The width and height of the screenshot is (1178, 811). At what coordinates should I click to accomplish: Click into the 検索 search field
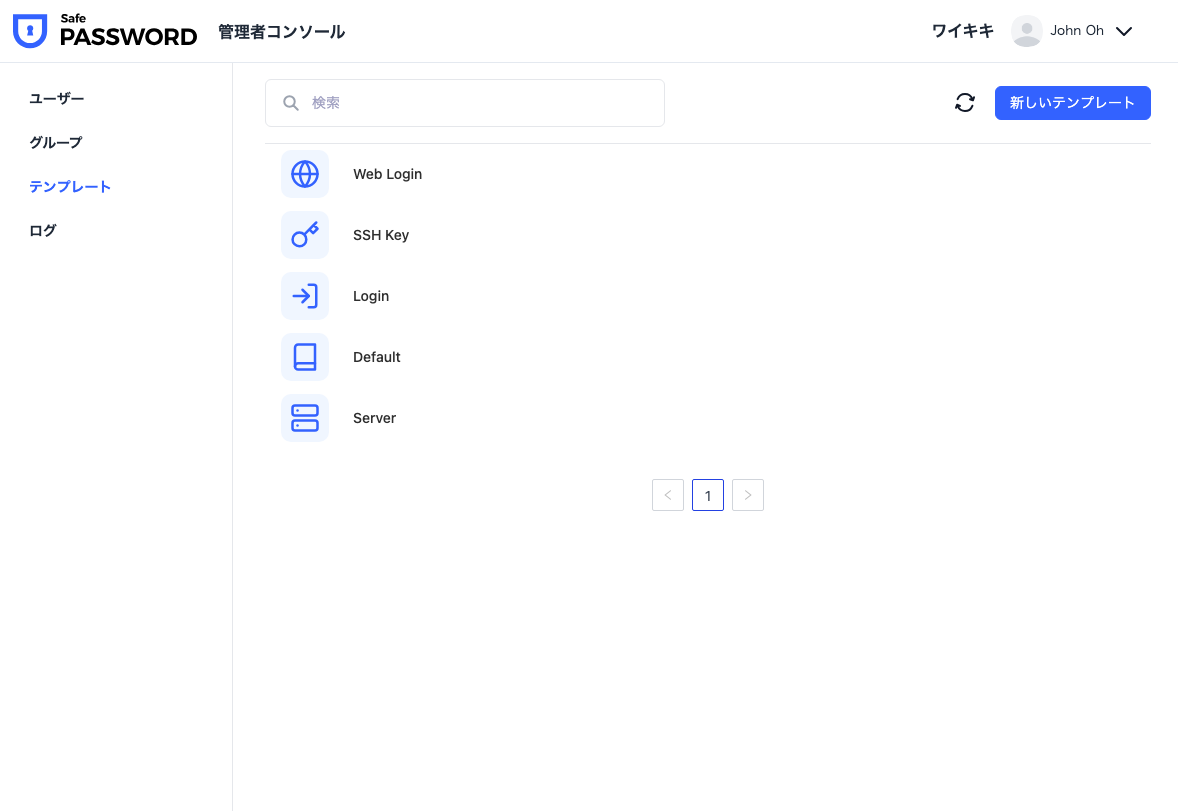(480, 103)
